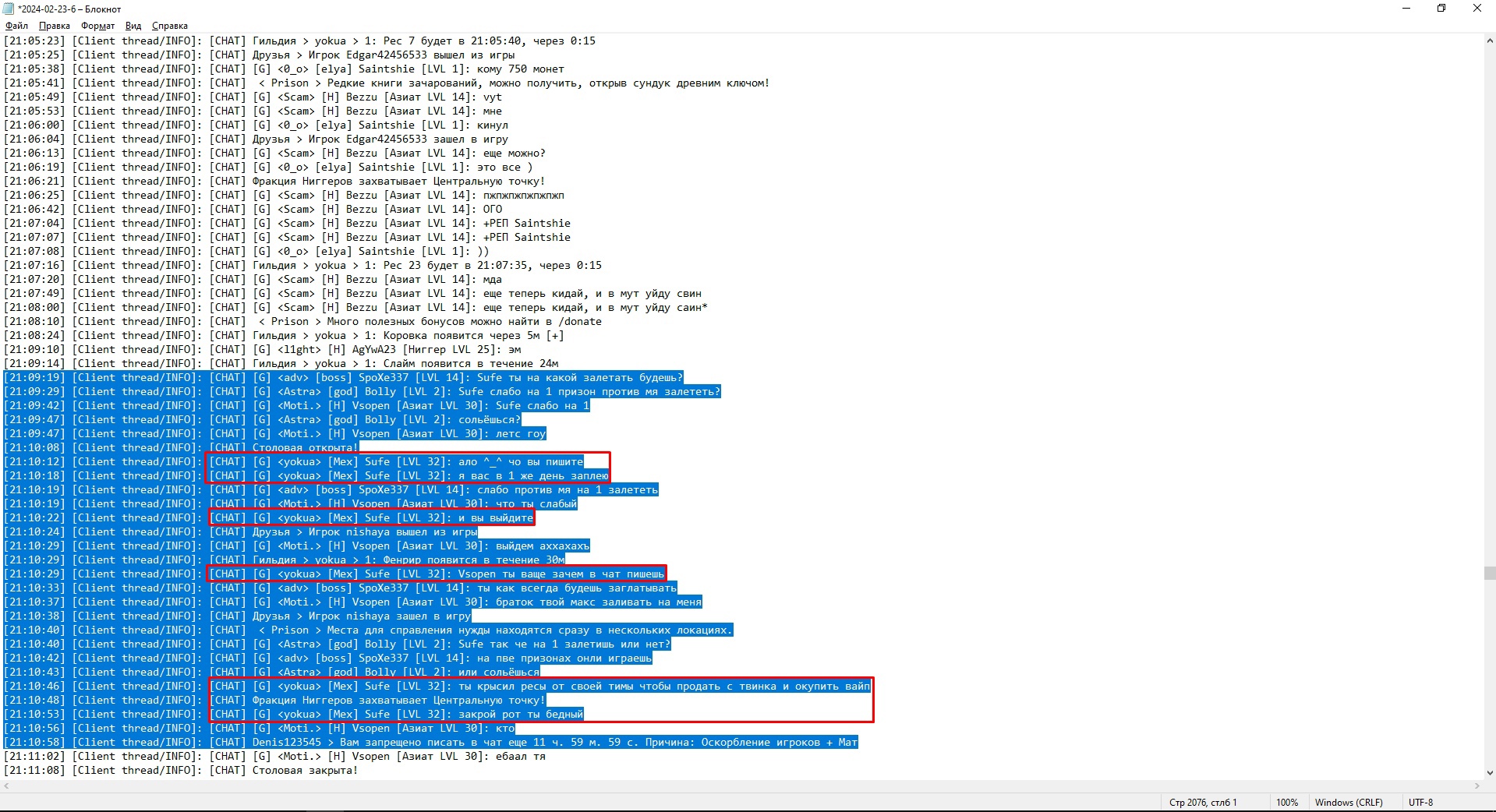The height and width of the screenshot is (812, 1496).
Task: Click the horizontal scrollbar left arrow
Action: [x=6, y=786]
